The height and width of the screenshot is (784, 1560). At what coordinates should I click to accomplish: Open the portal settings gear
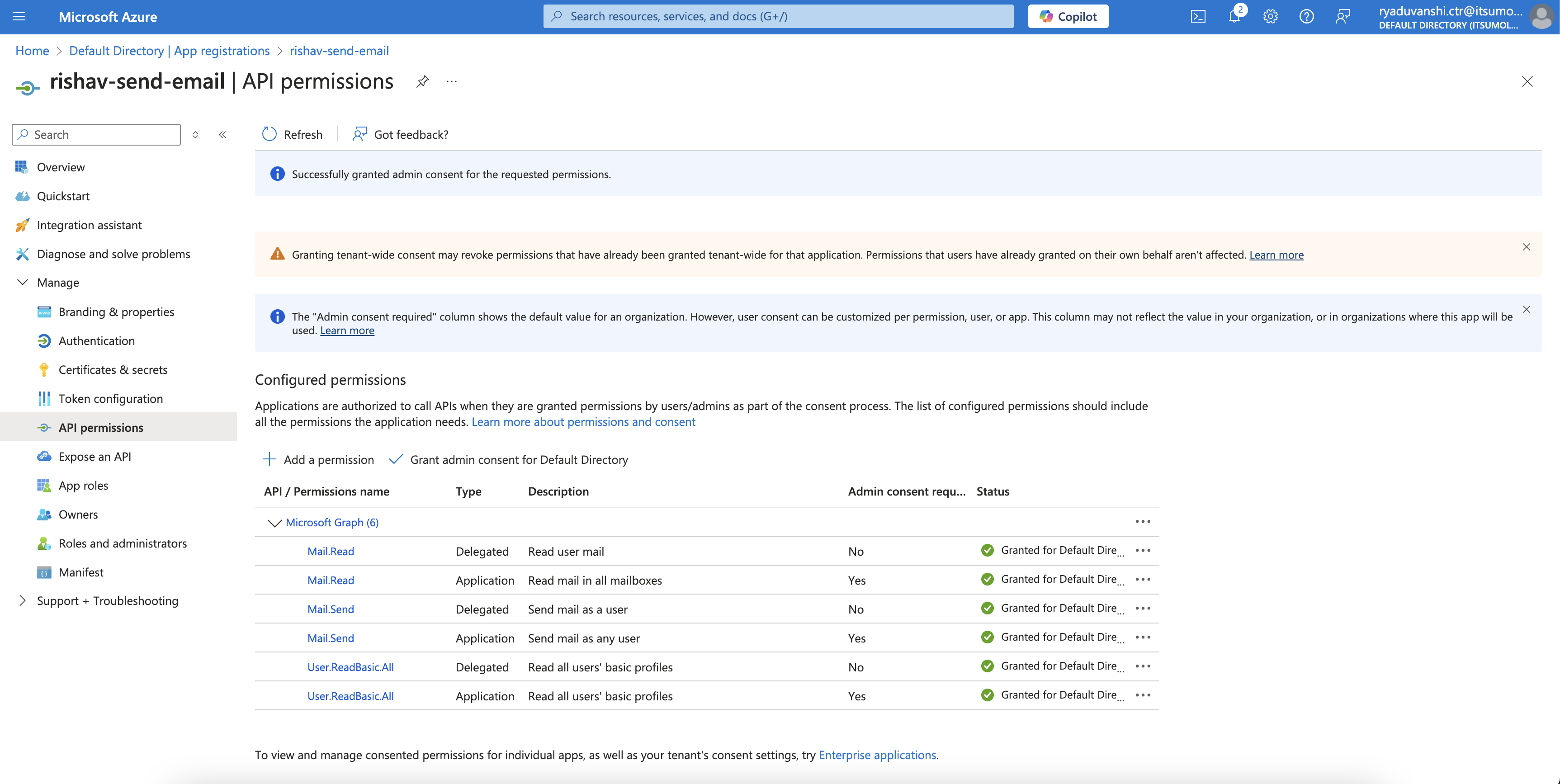coord(1270,16)
